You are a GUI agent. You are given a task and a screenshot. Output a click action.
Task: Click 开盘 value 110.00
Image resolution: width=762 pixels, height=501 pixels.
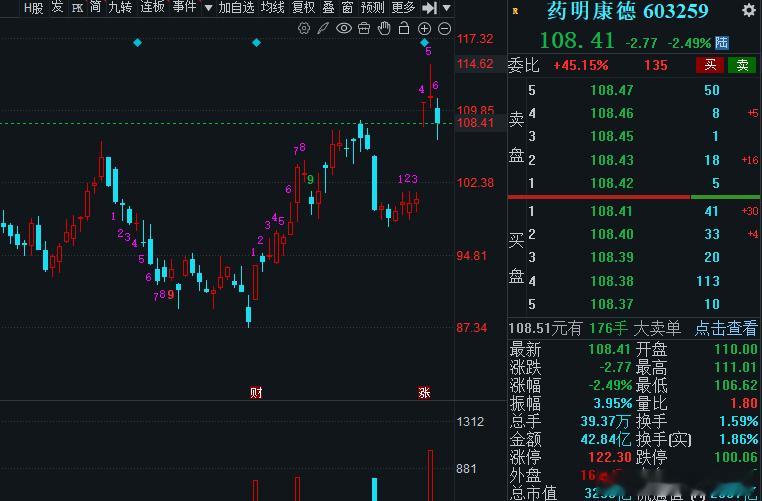(736, 349)
